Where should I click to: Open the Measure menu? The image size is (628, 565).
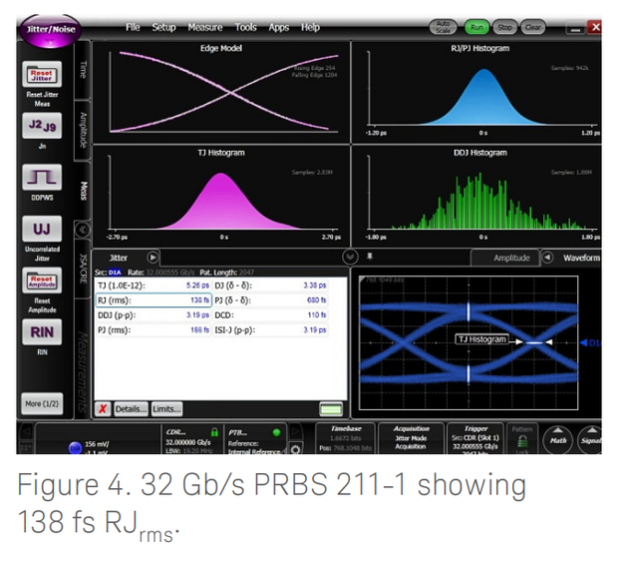click(205, 27)
